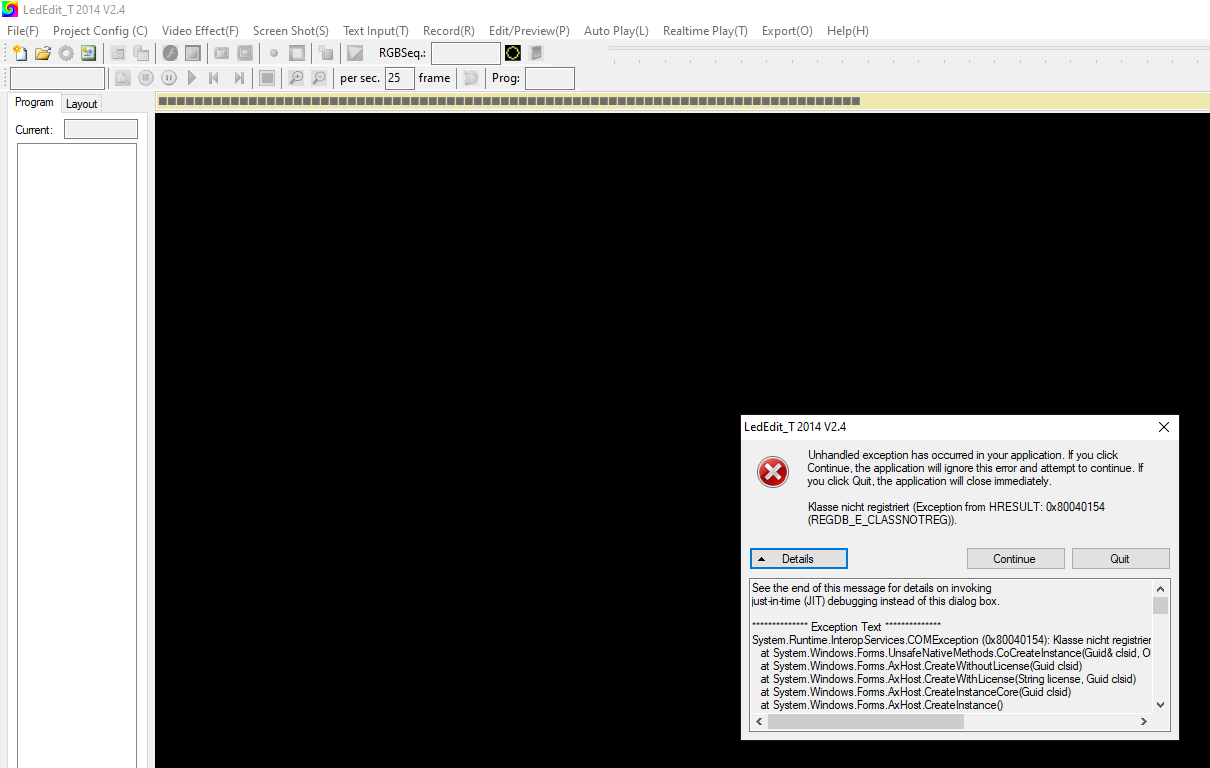Image resolution: width=1210 pixels, height=768 pixels.
Task: Click the disabled list layout icon
Action: [118, 53]
